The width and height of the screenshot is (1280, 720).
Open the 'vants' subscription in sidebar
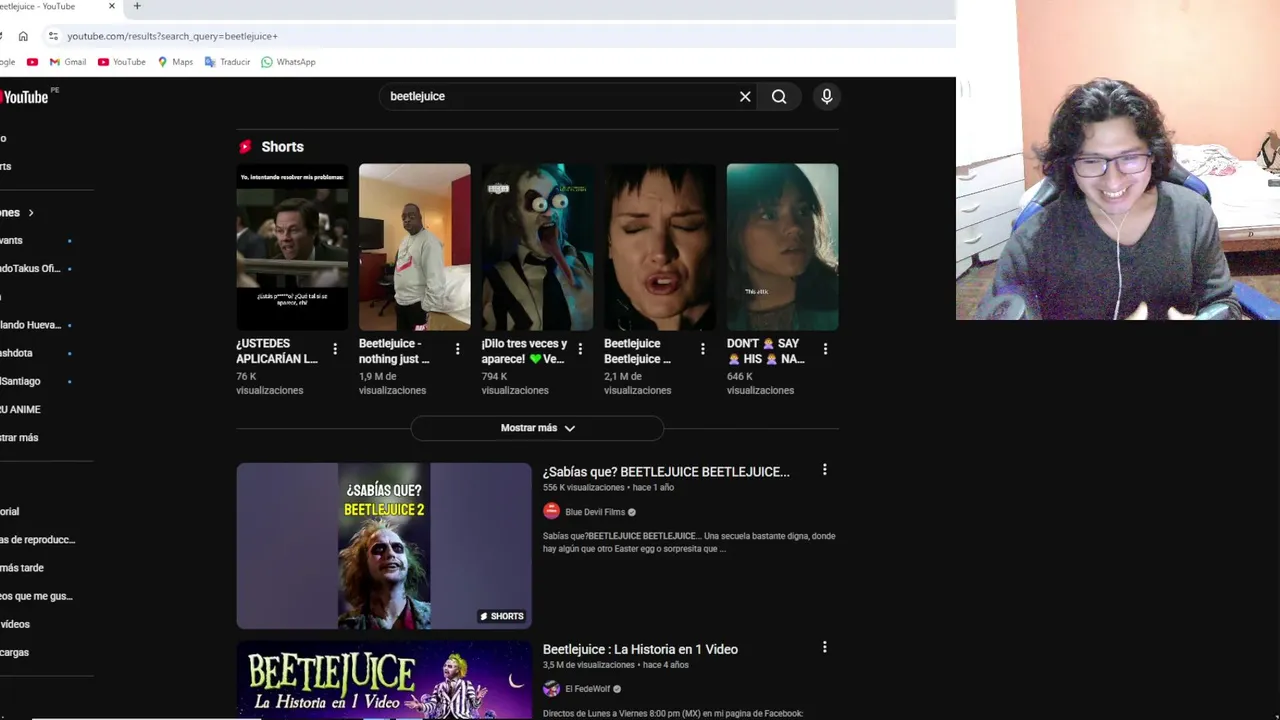tap(11, 241)
